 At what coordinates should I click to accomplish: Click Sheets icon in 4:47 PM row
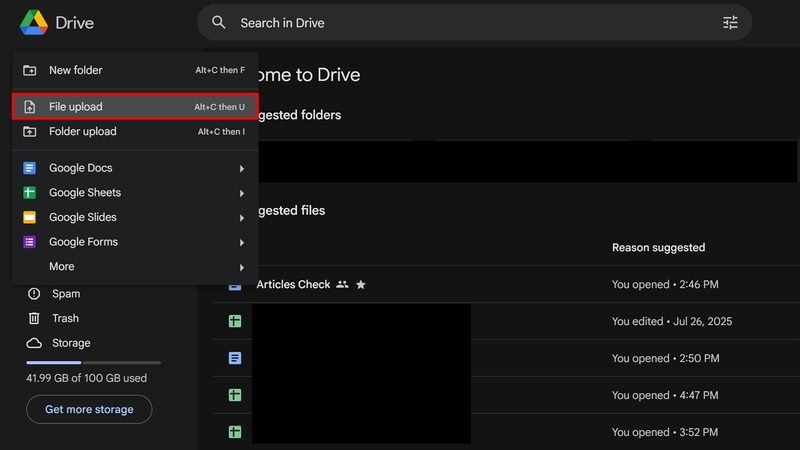235,395
